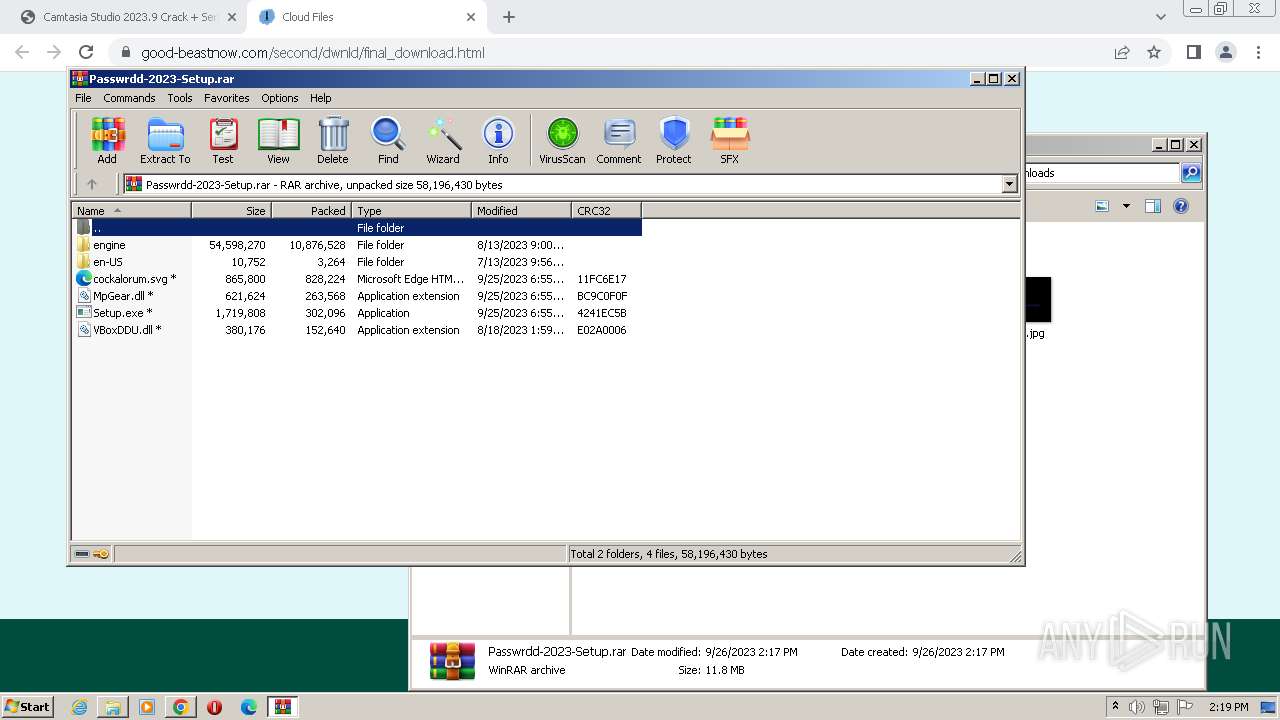Show hidden system tray icons
Screen dimensions: 1280x720
[1115, 707]
